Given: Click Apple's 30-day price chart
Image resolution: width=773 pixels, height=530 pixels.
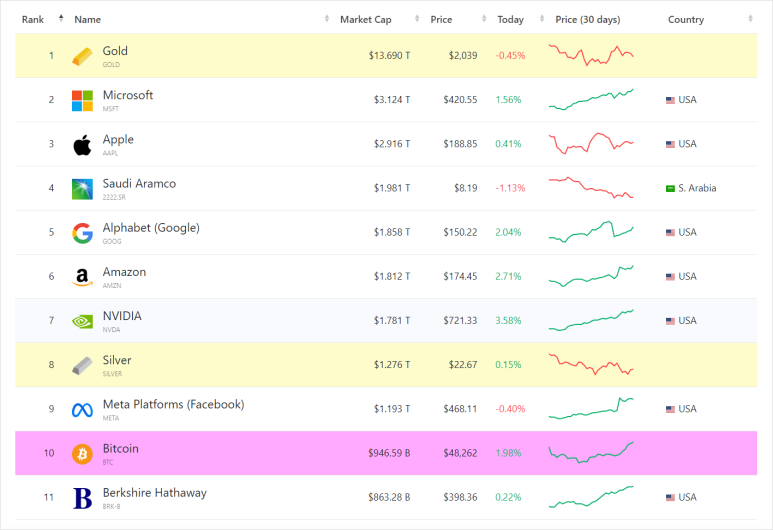Looking at the screenshot, I should (591, 143).
